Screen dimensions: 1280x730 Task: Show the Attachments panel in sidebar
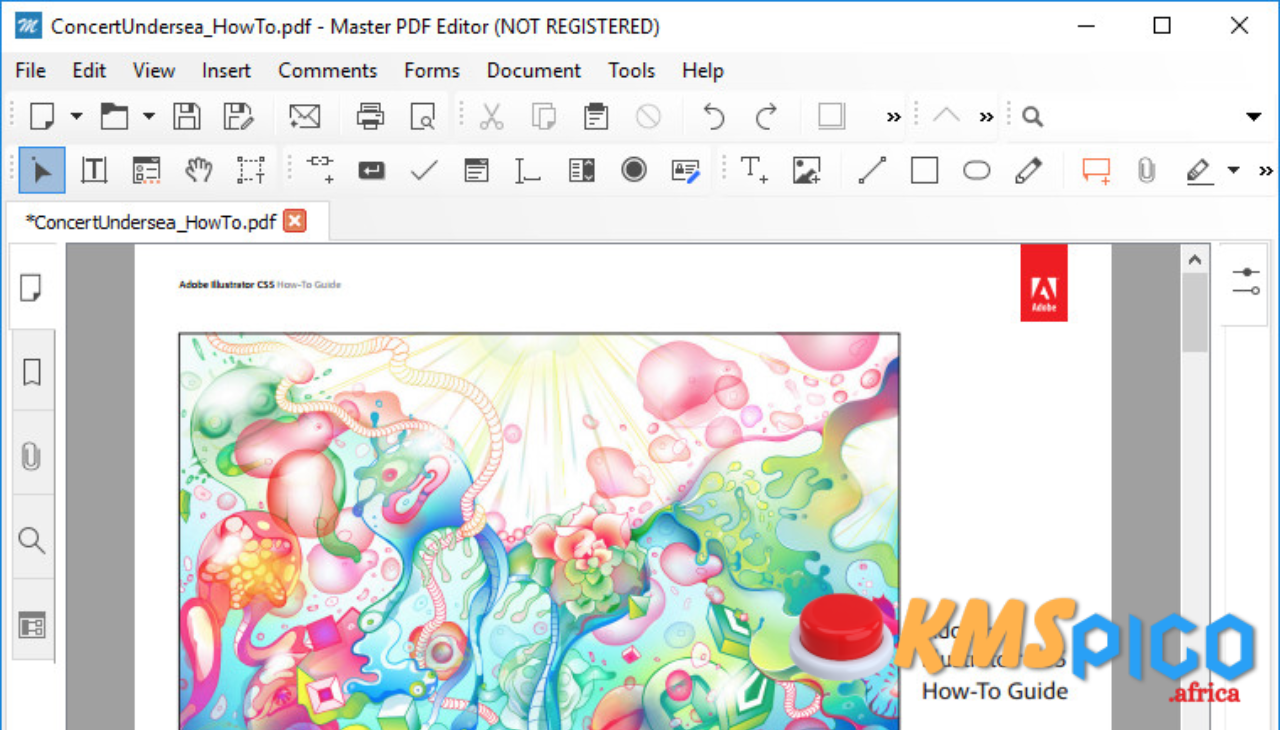[32, 456]
